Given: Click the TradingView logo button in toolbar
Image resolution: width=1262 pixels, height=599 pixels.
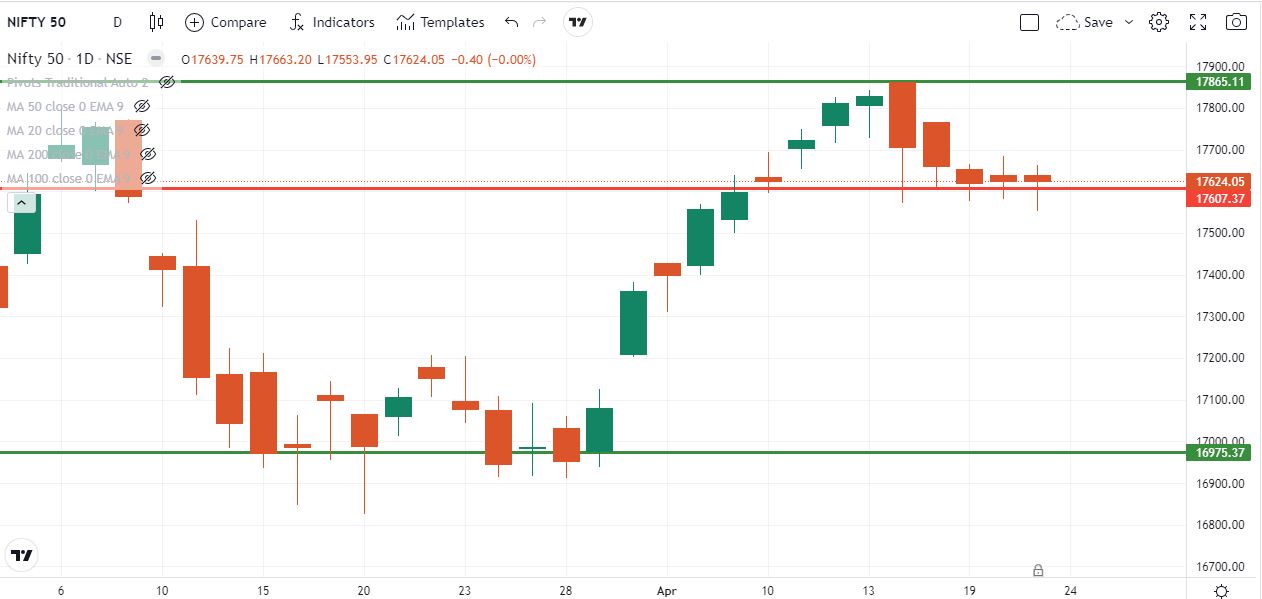Looking at the screenshot, I should coord(578,22).
